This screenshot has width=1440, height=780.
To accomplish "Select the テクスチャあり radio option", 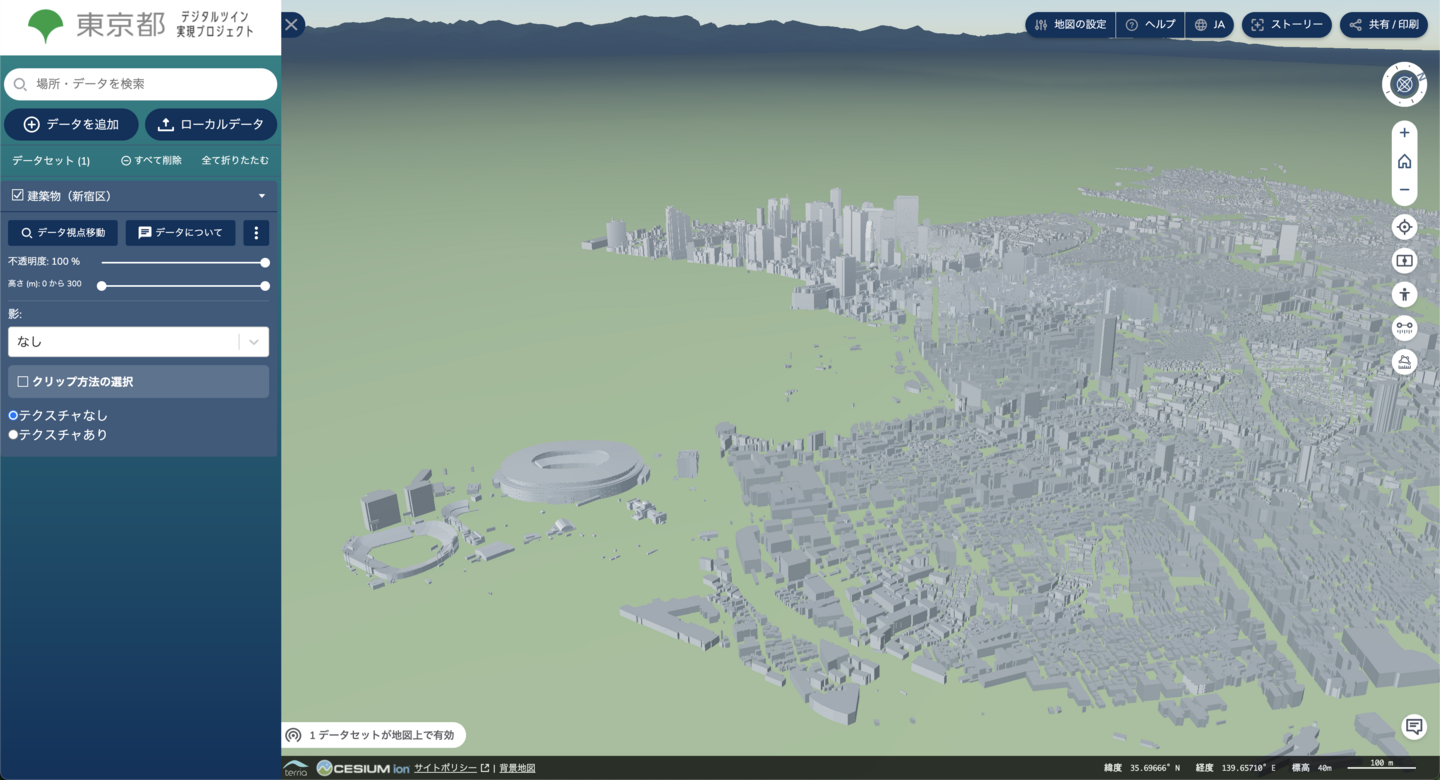I will (x=14, y=435).
